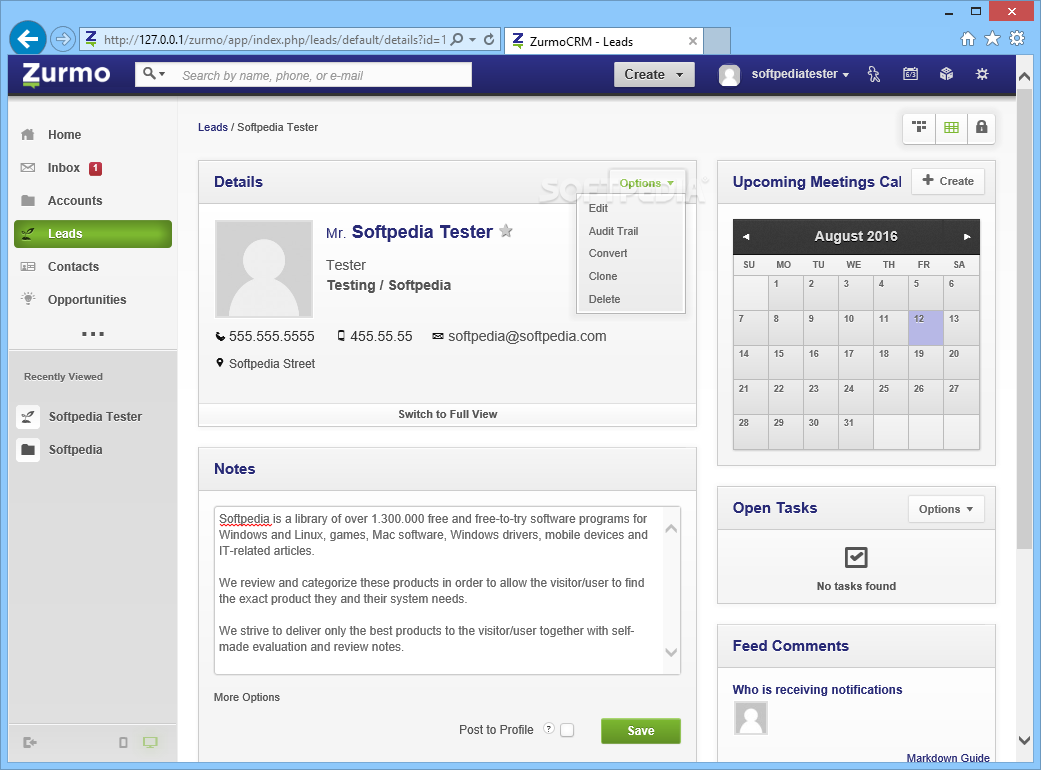Open the search scope magnifier dropdown
The height and width of the screenshot is (770, 1041).
point(154,74)
